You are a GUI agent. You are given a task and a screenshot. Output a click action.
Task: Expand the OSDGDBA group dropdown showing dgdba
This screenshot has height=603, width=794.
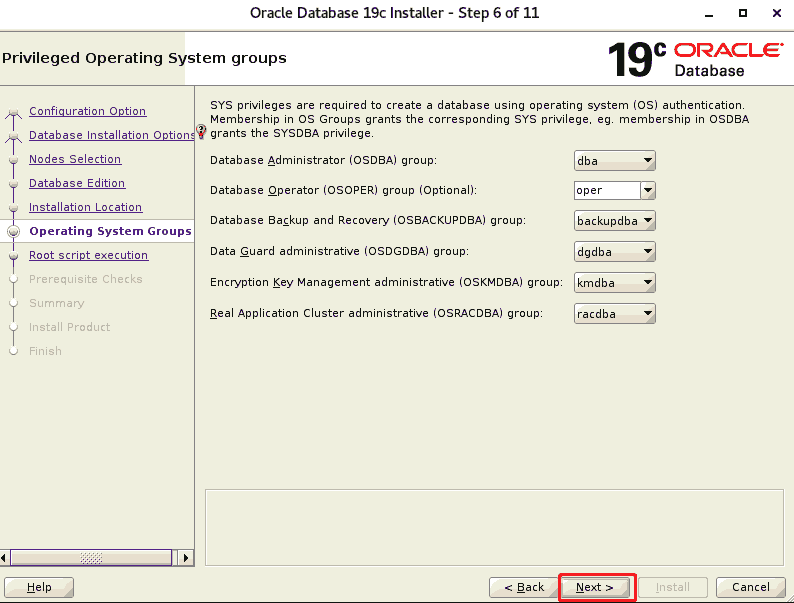click(614, 252)
